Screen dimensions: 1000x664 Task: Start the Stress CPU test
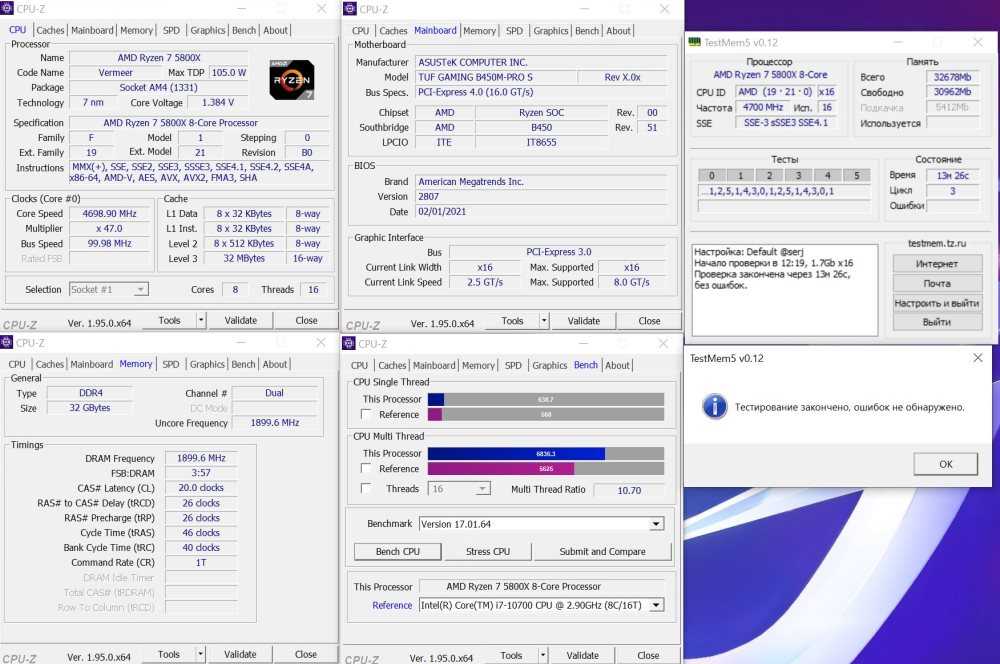click(x=488, y=551)
